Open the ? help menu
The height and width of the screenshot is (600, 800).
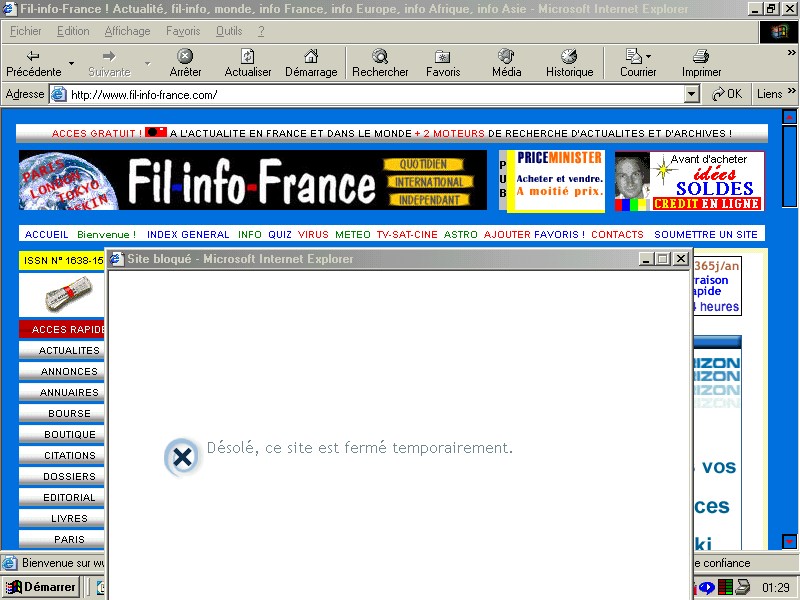pyautogui.click(x=261, y=31)
